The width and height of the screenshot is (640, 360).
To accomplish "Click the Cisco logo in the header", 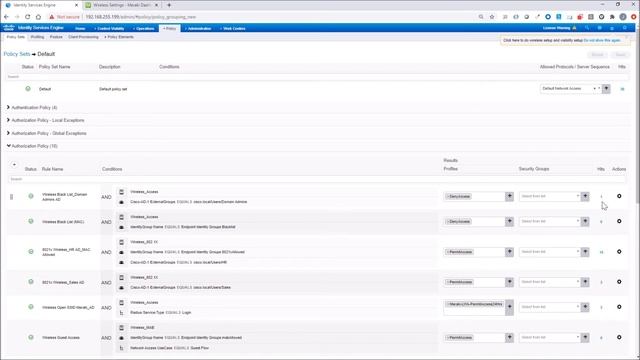I will (9, 28).
